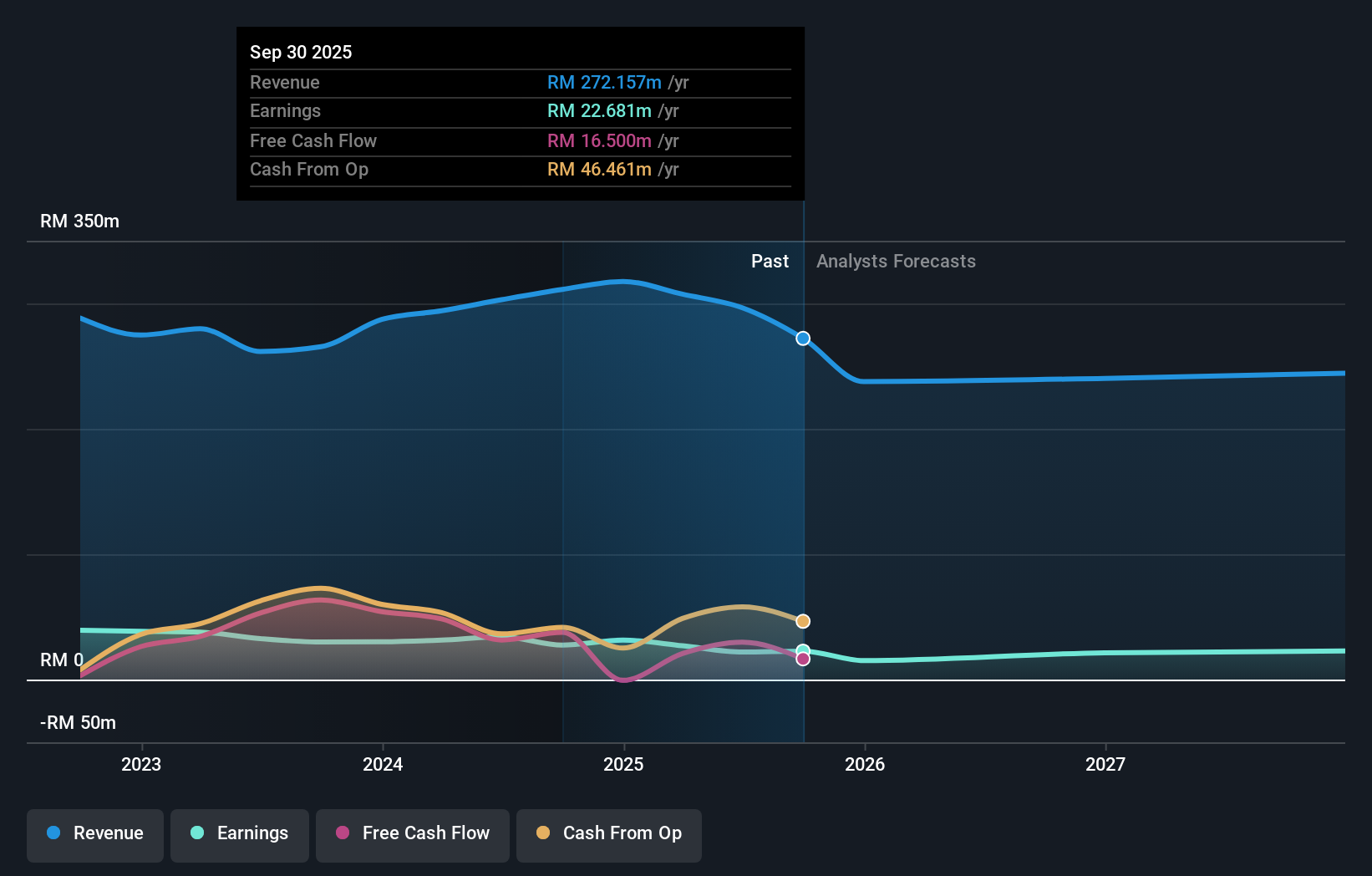This screenshot has width=1372, height=876.
Task: Select the pink Free Cash Flow chart marker
Action: point(802,660)
